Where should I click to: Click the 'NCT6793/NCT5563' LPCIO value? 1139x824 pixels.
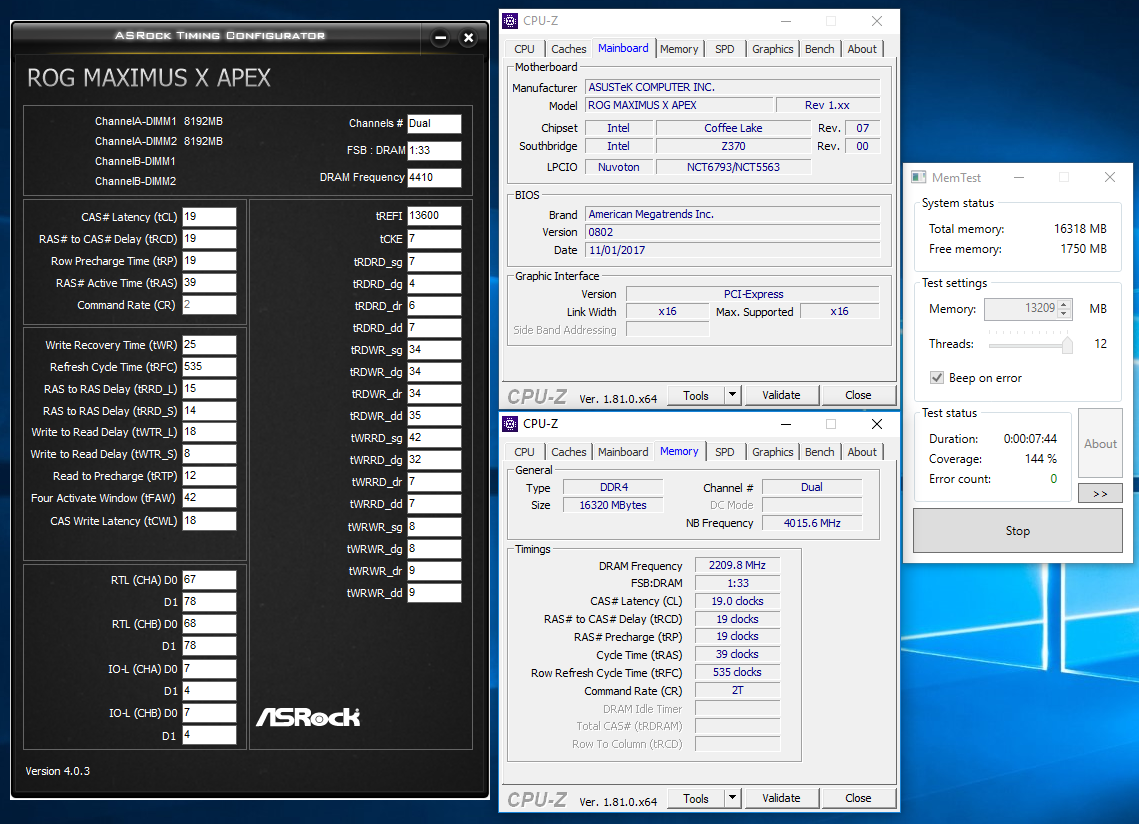click(x=734, y=167)
